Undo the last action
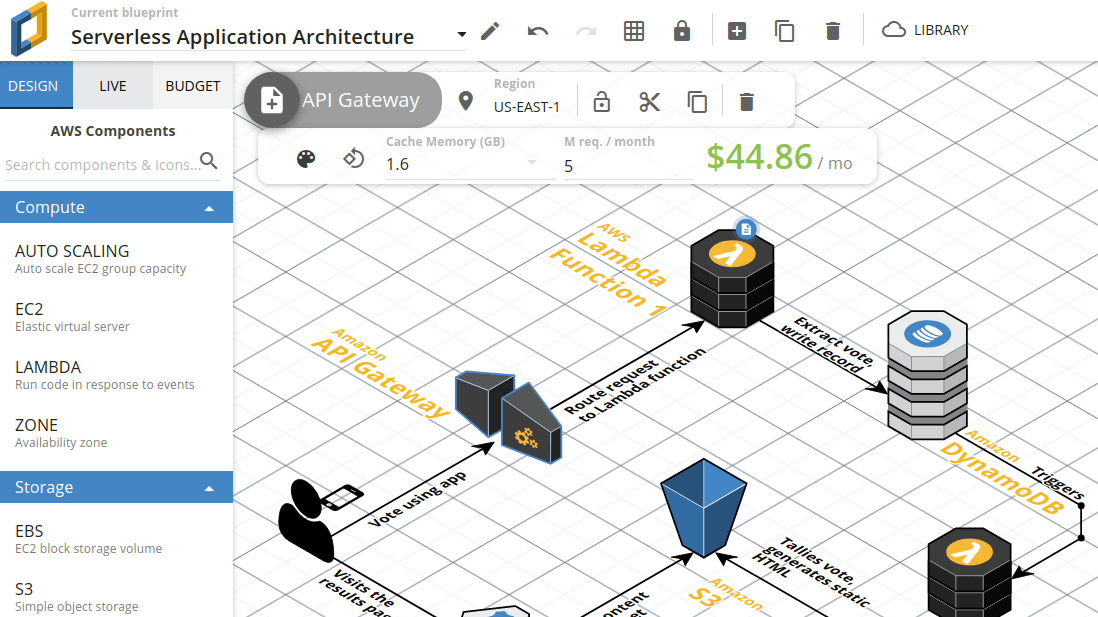The height and width of the screenshot is (617, 1098). point(537,31)
